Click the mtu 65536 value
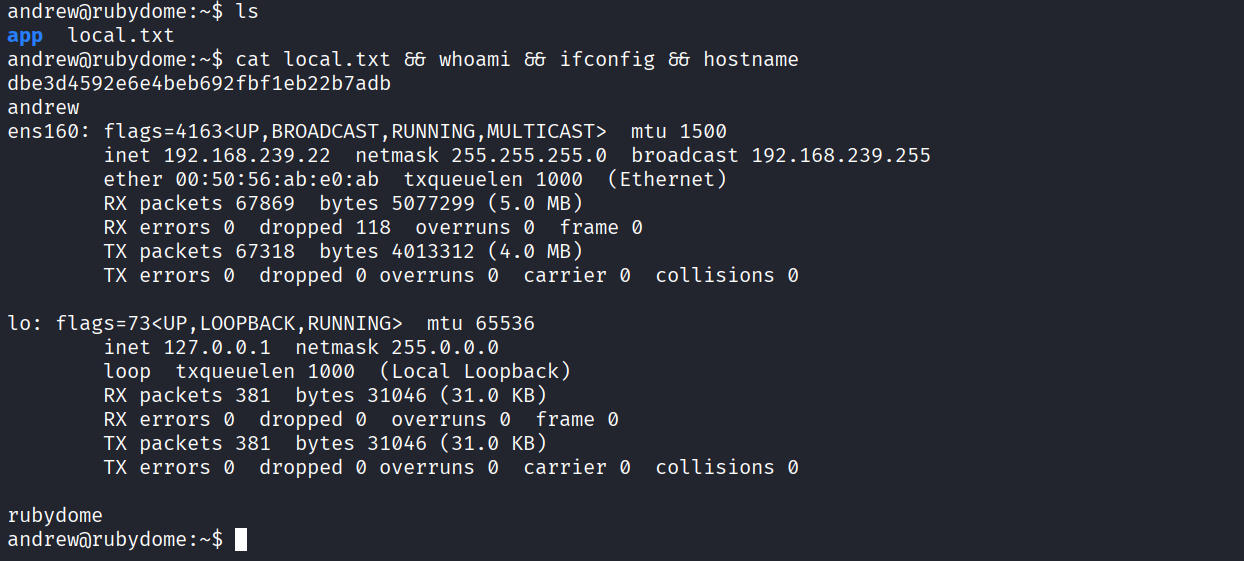Image resolution: width=1244 pixels, height=561 pixels. coord(505,324)
